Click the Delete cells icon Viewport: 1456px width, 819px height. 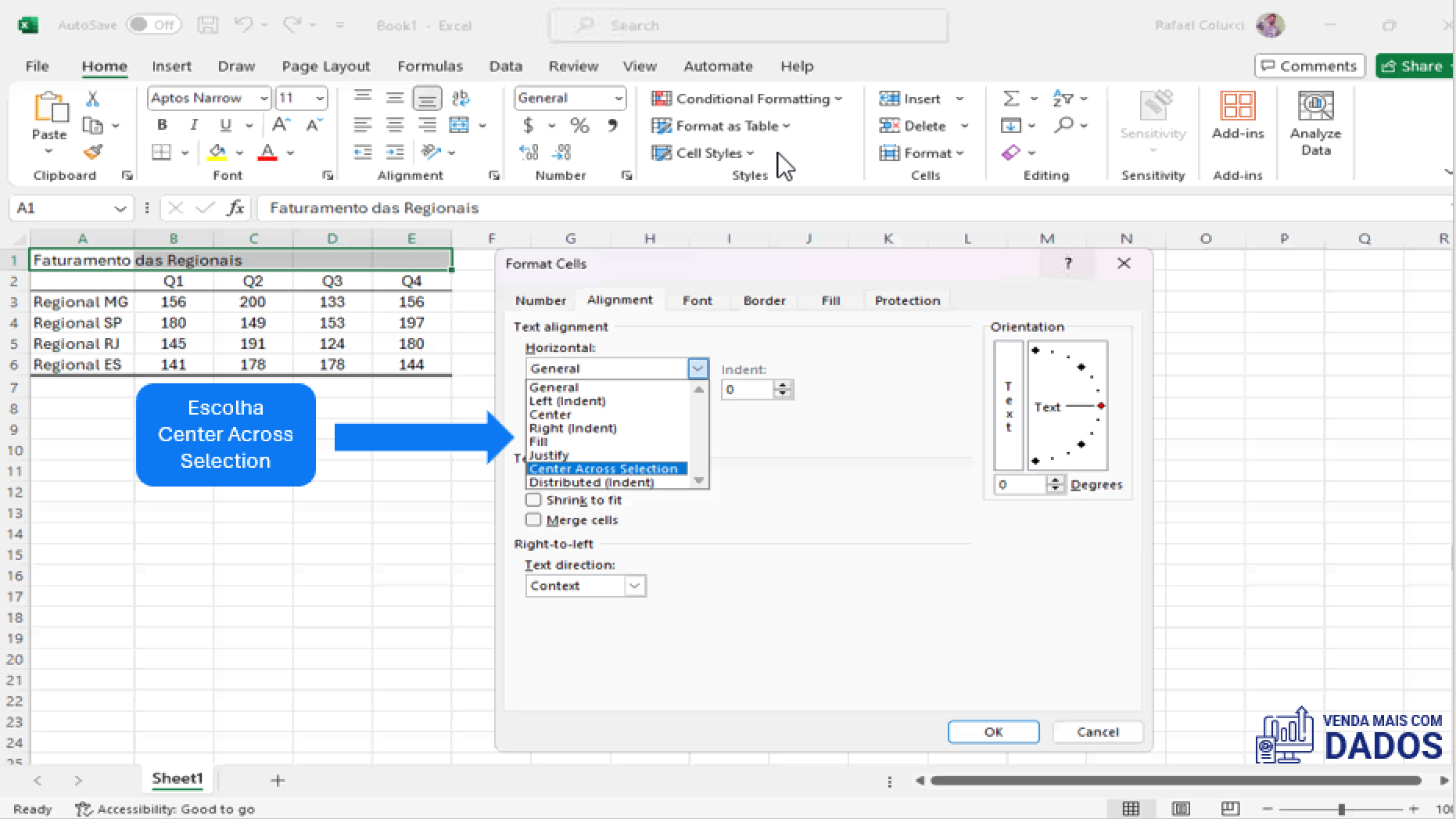(x=889, y=126)
